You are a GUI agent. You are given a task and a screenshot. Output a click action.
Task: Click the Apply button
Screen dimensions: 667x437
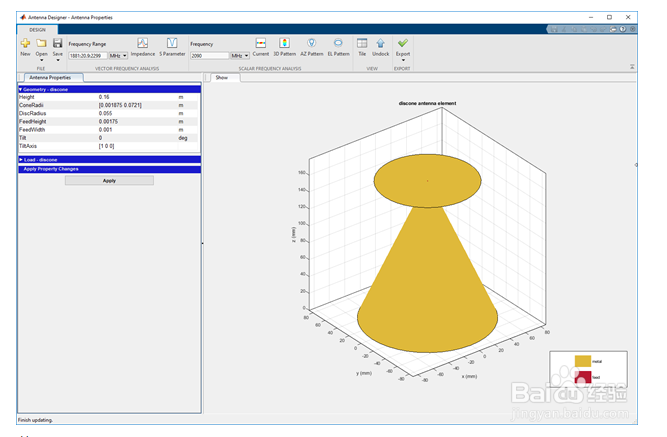click(x=109, y=180)
